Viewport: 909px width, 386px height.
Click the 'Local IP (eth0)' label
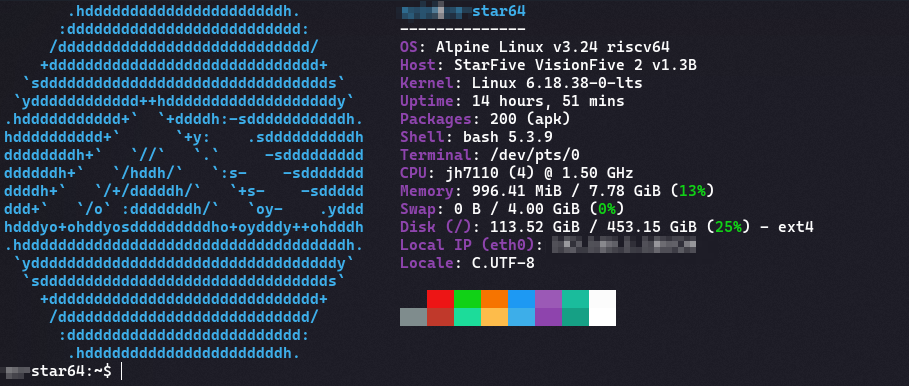tap(467, 246)
